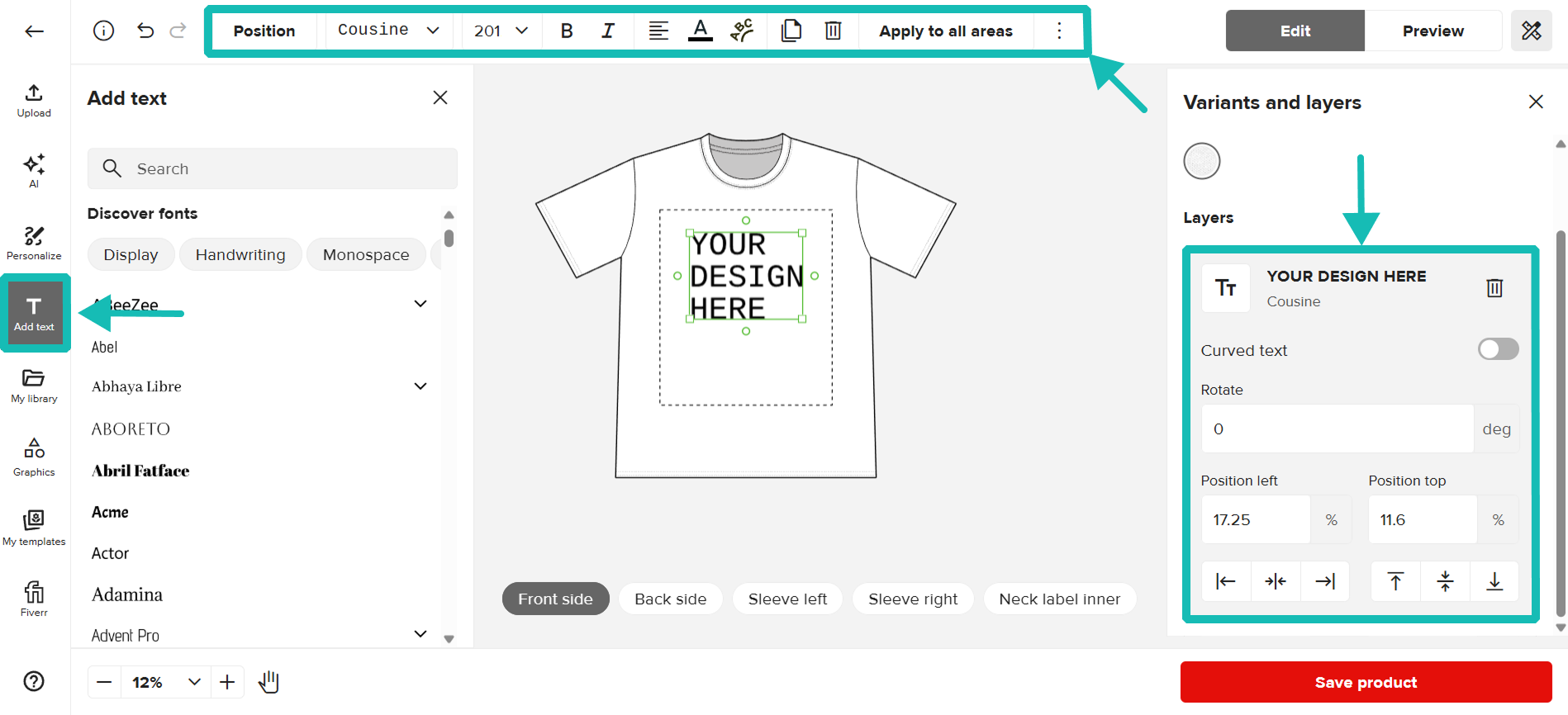Open the design tools icon beside Preview
Screen dimensions: 1568x715
coord(1532,31)
